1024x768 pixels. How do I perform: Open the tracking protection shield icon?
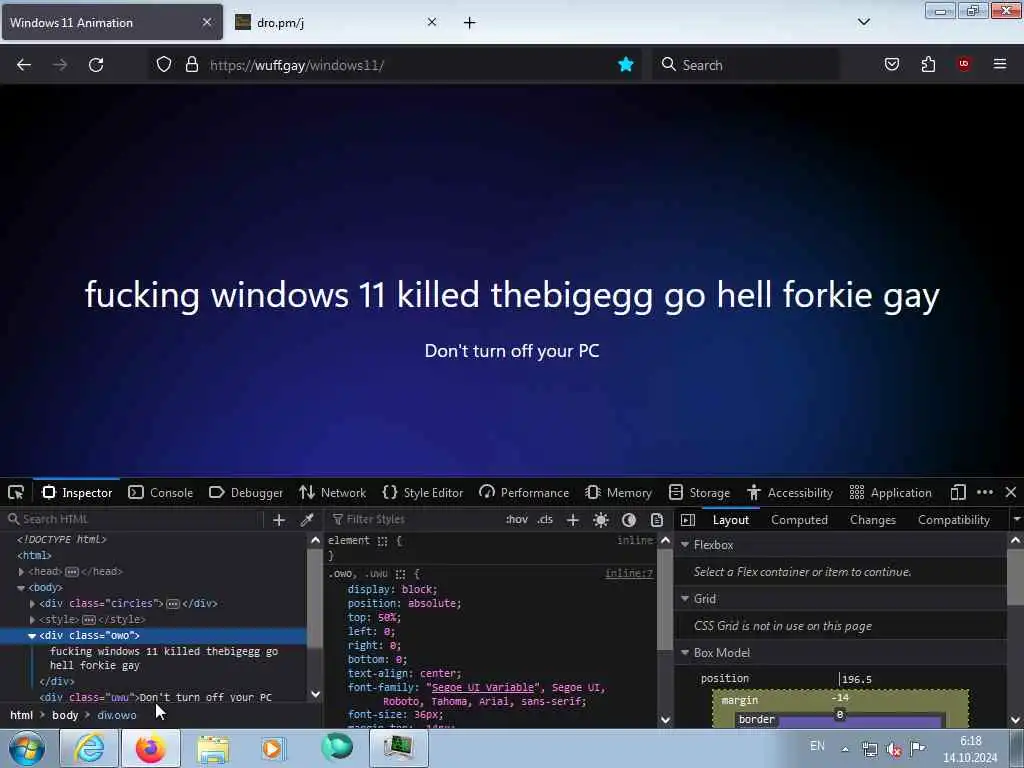point(164,64)
